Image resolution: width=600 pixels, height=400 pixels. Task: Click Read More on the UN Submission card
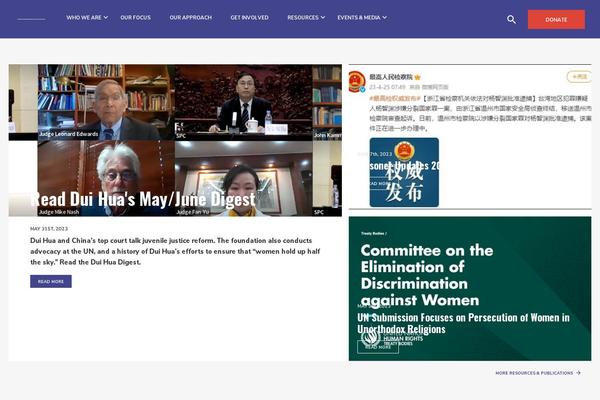(x=378, y=347)
